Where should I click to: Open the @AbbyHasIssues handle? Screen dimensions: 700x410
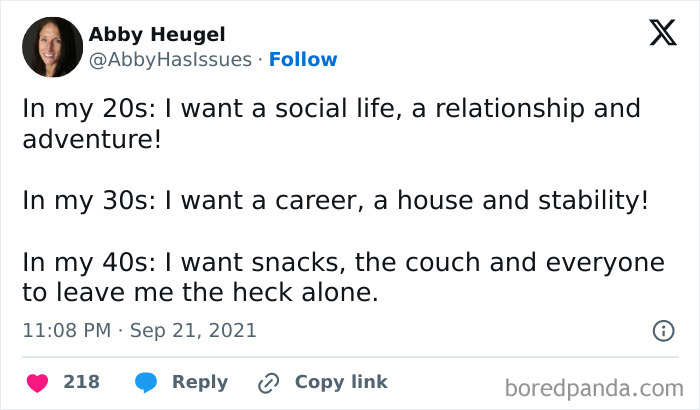pyautogui.click(x=170, y=60)
